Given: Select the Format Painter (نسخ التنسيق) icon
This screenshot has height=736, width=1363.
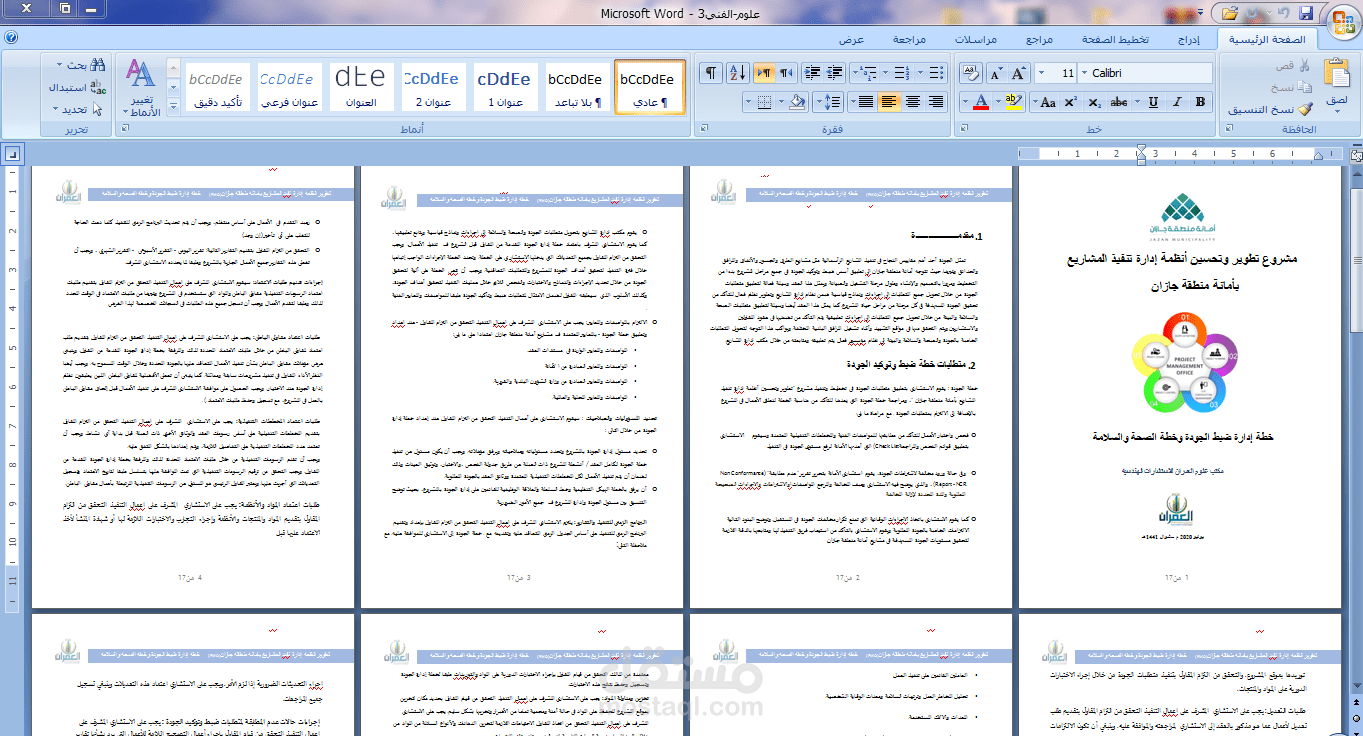Looking at the screenshot, I should pos(1303,110).
